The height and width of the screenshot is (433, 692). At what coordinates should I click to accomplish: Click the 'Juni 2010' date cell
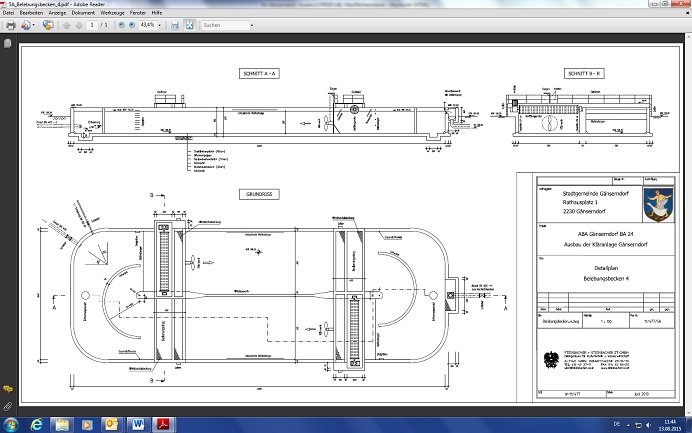[x=641, y=394]
